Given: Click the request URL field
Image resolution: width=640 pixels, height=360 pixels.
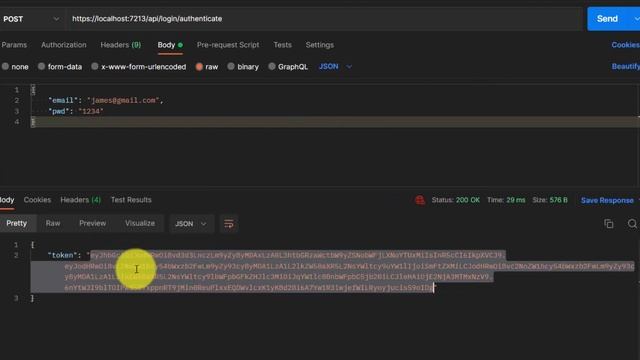Looking at the screenshot, I should (x=324, y=19).
